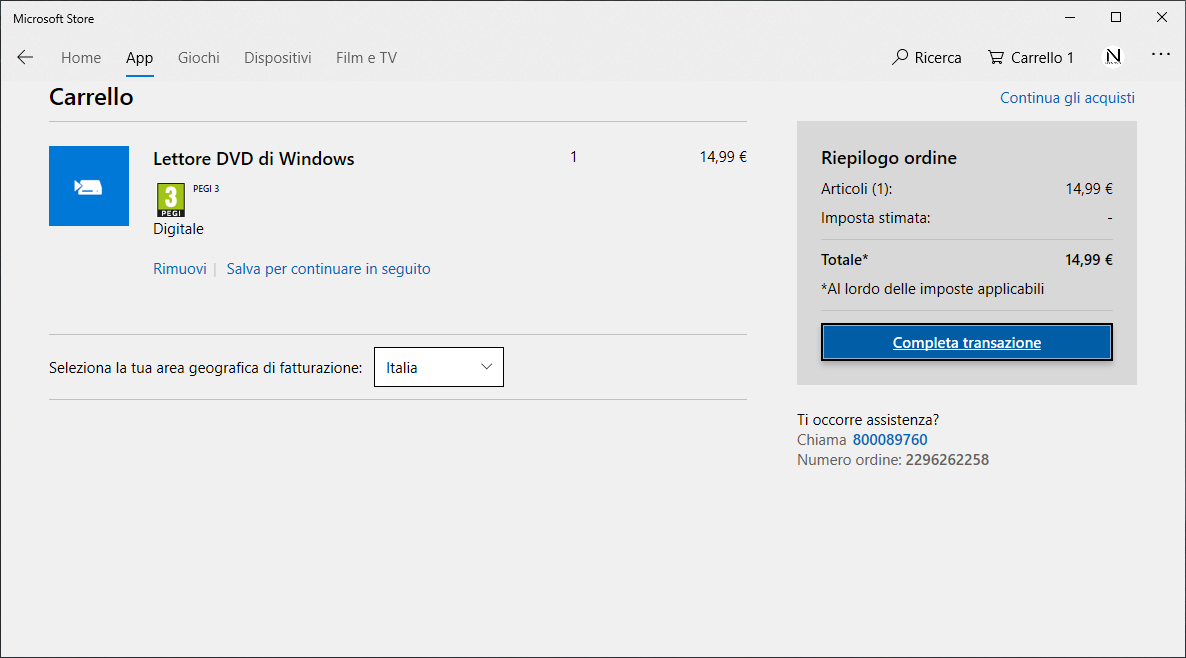Open the Ricerca search
The height and width of the screenshot is (658, 1186).
927,57
